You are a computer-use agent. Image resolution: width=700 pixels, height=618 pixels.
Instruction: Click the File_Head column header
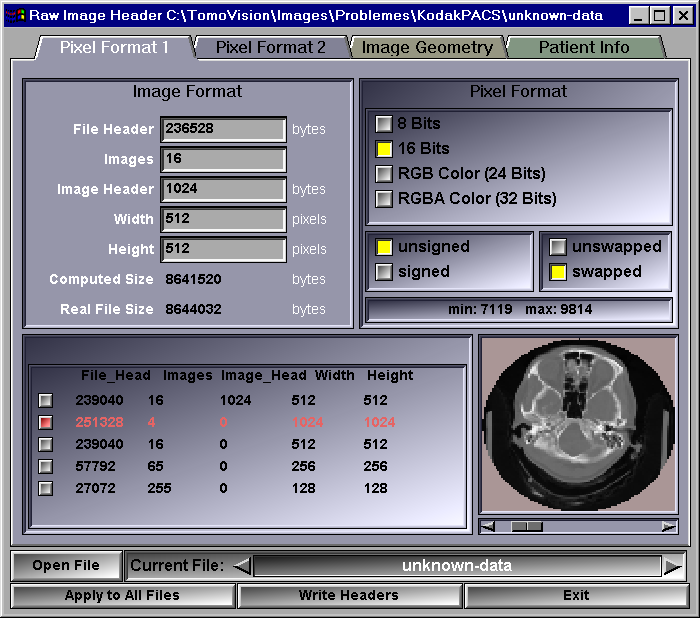[116, 376]
